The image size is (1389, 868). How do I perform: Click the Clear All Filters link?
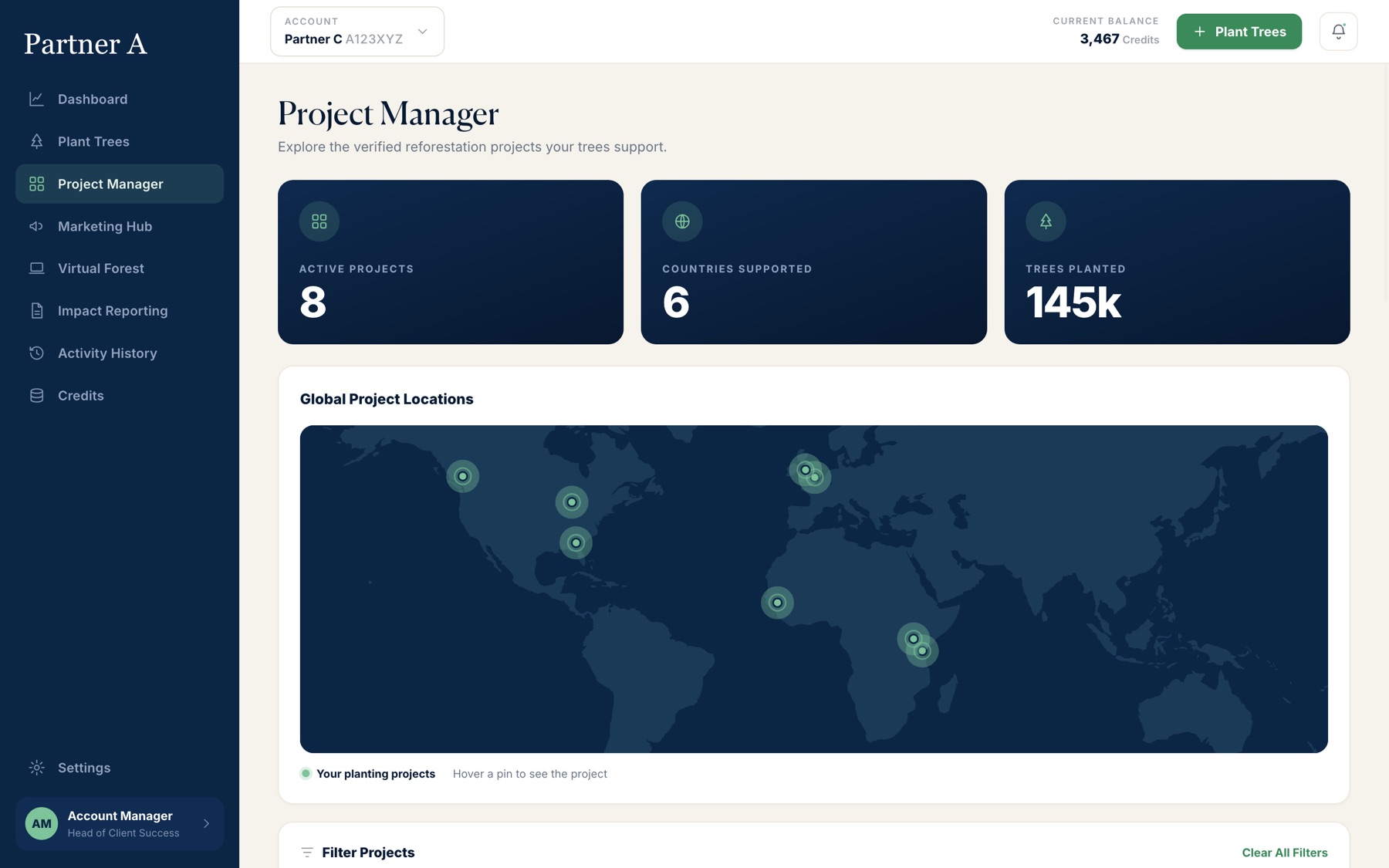point(1285,853)
